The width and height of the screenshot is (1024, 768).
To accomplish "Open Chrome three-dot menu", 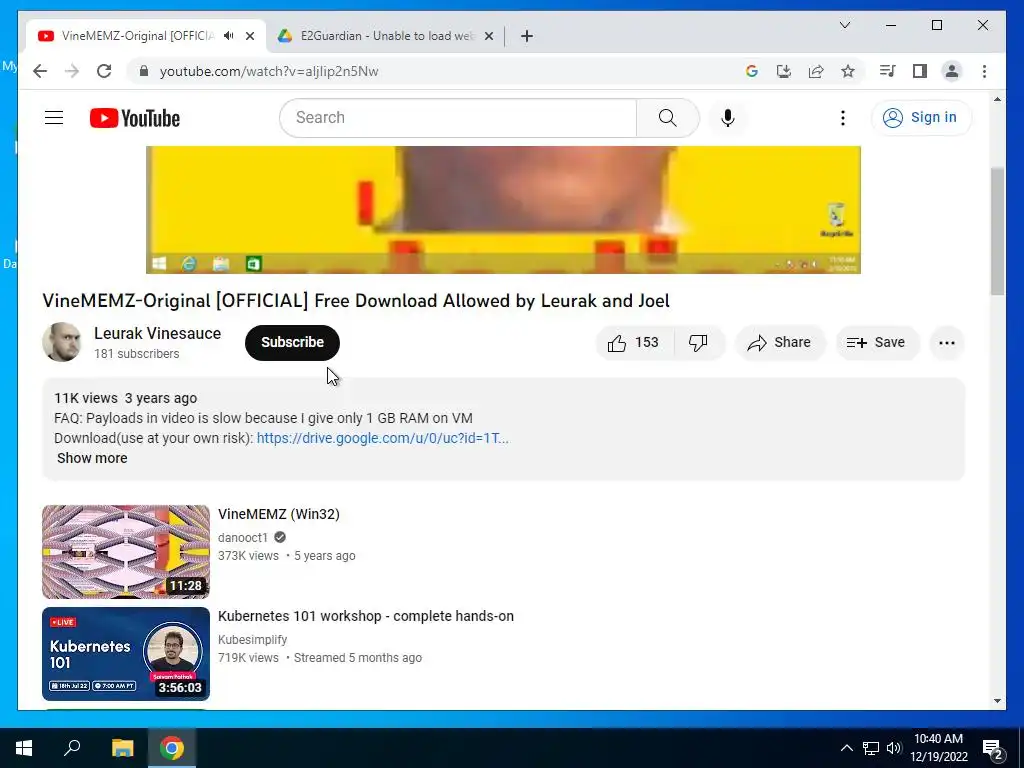I will coord(984,71).
